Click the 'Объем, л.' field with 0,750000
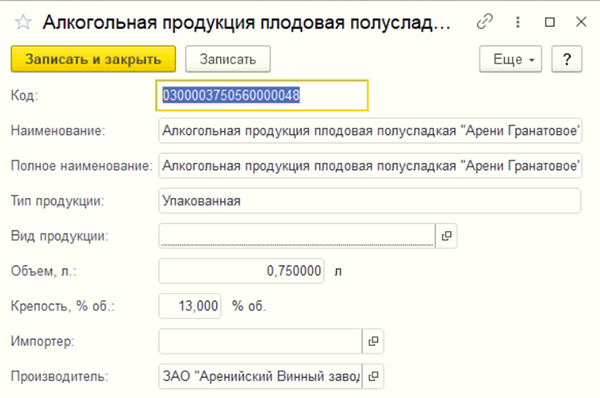This screenshot has height=398, width=600. (241, 271)
